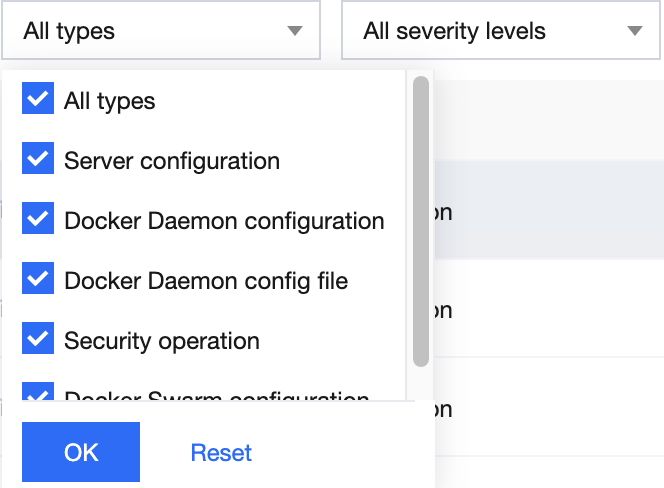The width and height of the screenshot is (664, 488).
Task: Select the Security operation label
Action: click(162, 340)
